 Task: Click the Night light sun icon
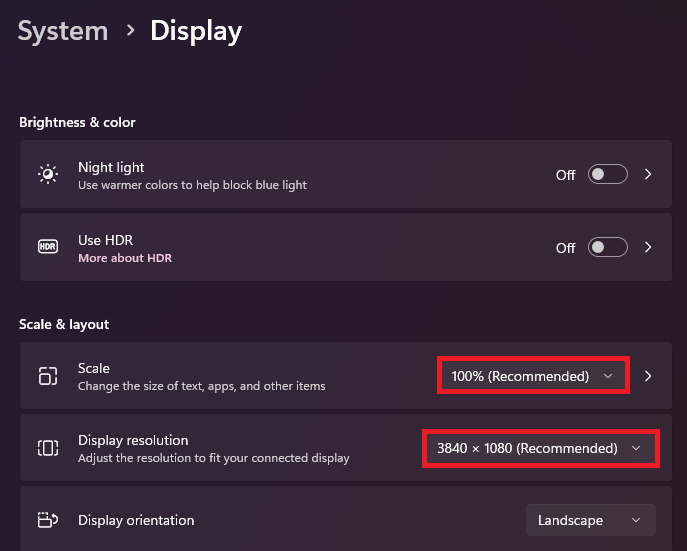48,175
